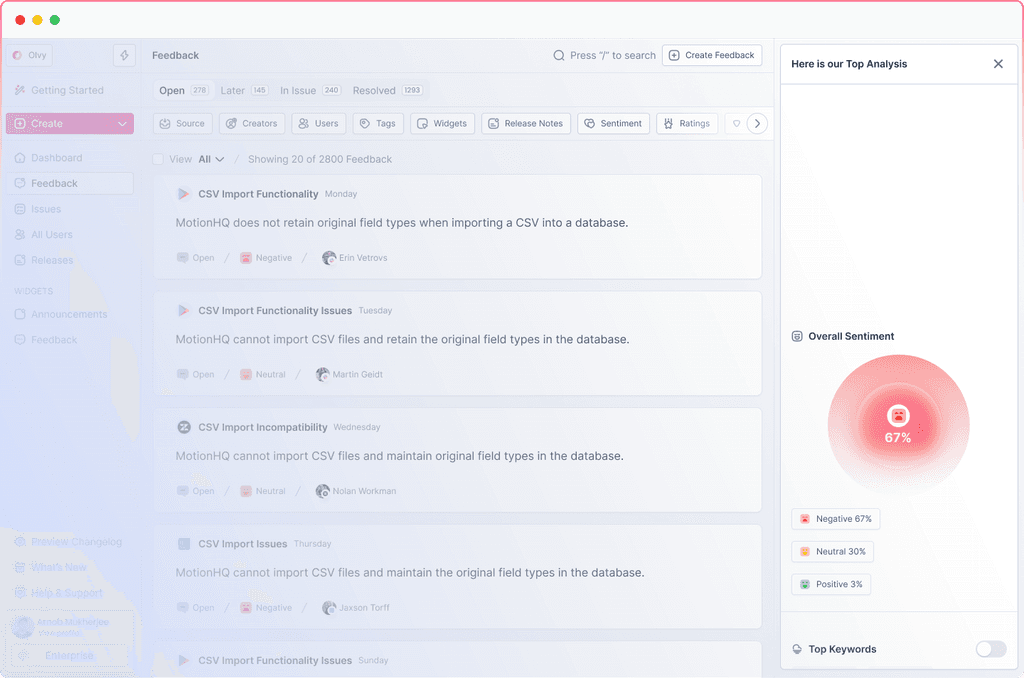Toggle the Top Keywords switch
This screenshot has width=1024, height=678.
(991, 649)
